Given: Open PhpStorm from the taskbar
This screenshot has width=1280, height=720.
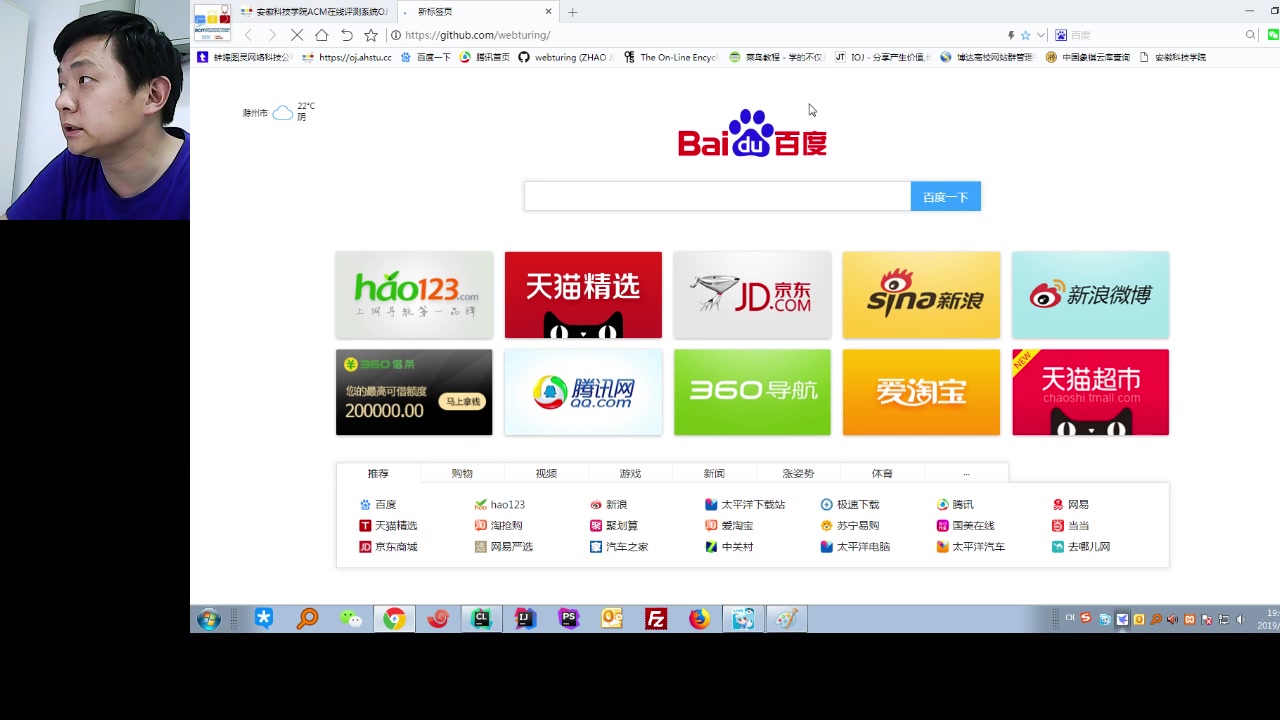Looking at the screenshot, I should tap(568, 619).
